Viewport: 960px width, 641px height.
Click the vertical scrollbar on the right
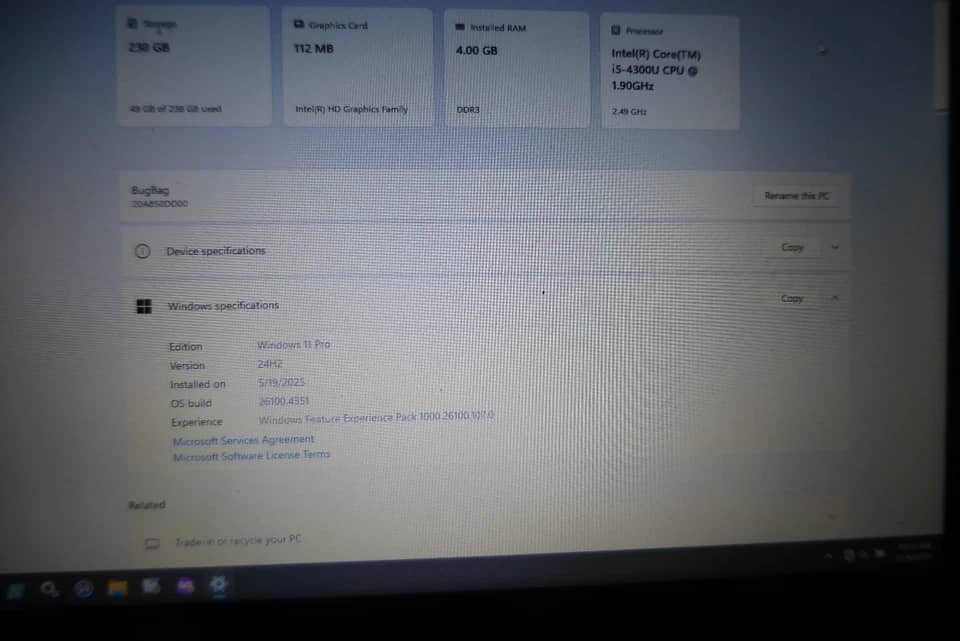tap(943, 57)
